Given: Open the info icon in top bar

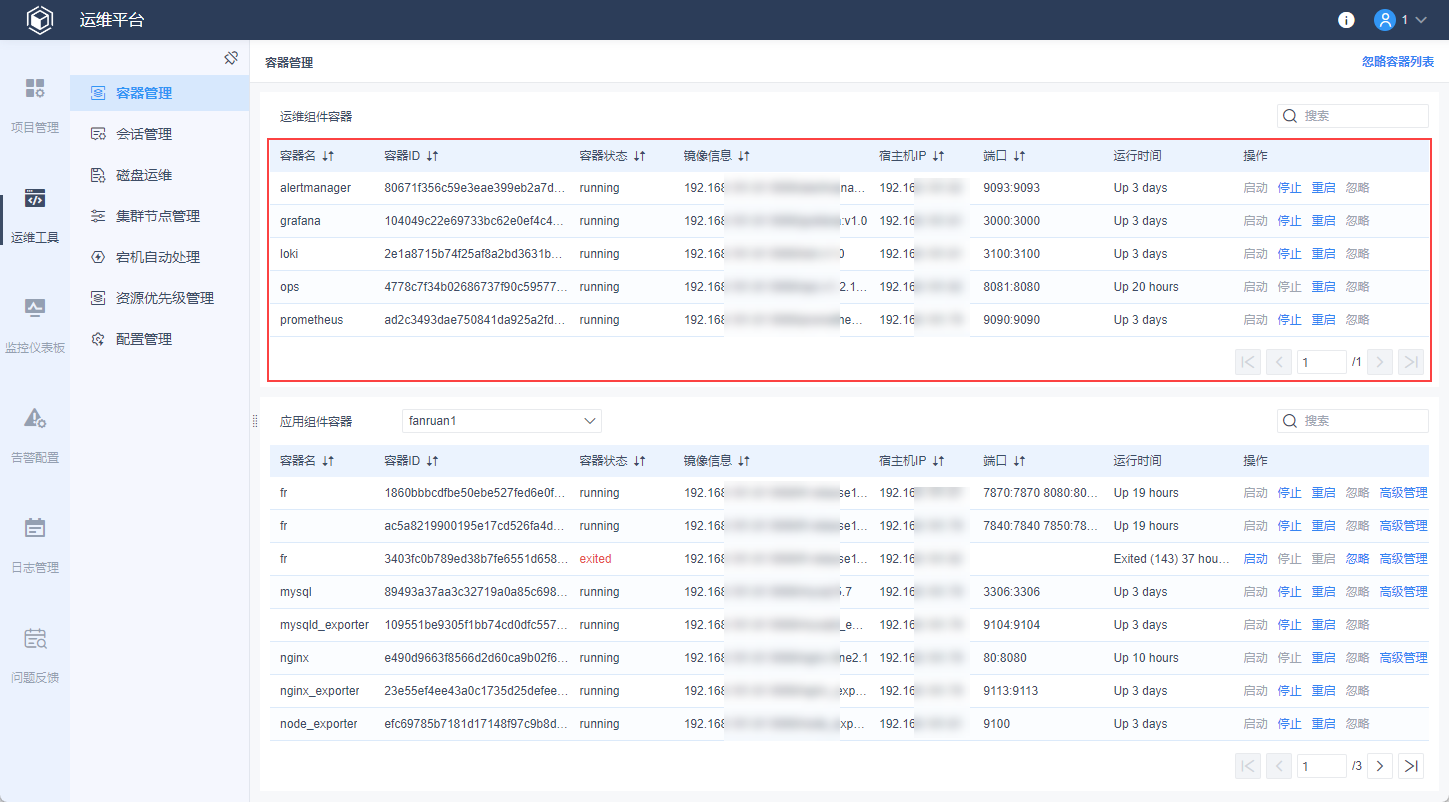Looking at the screenshot, I should 1346,20.
